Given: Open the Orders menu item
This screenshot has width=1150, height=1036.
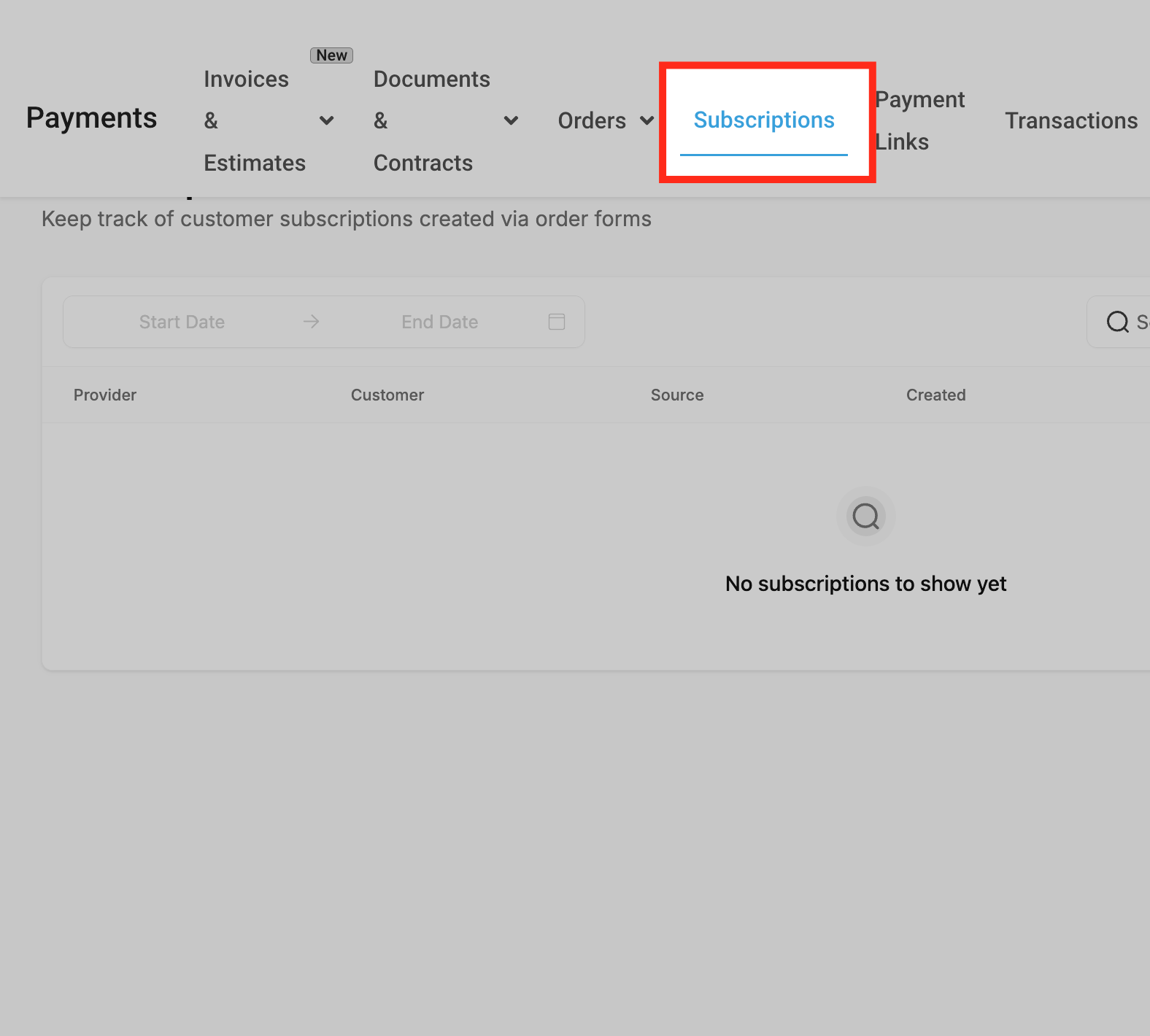Looking at the screenshot, I should [592, 120].
